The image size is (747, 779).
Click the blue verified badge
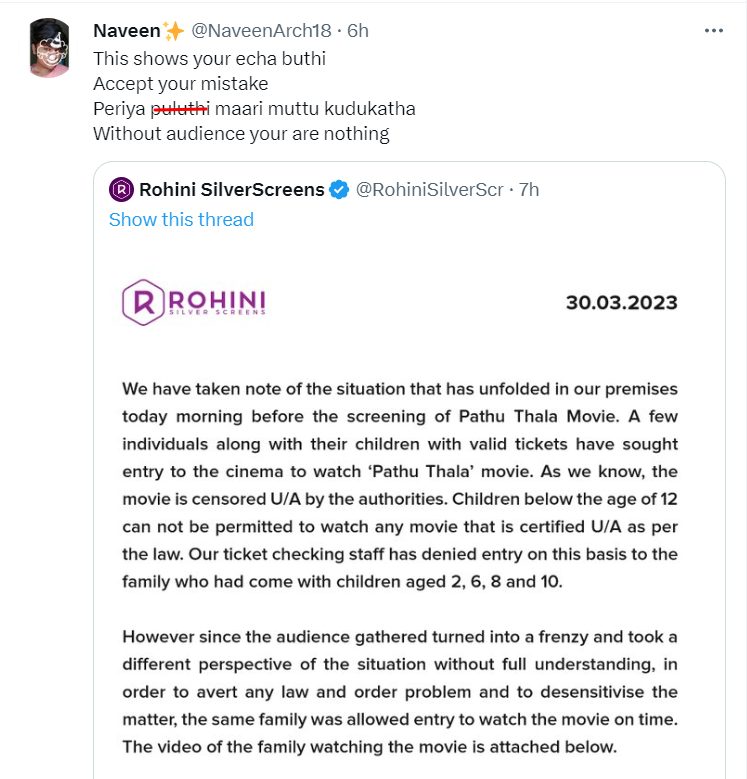coord(339,190)
